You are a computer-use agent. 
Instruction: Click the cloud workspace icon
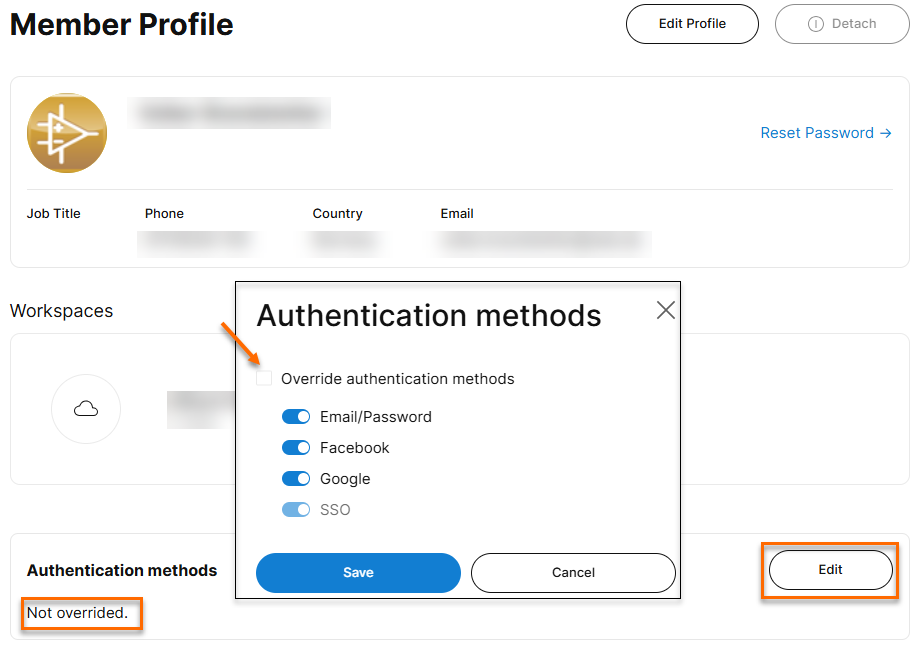pyautogui.click(x=86, y=408)
